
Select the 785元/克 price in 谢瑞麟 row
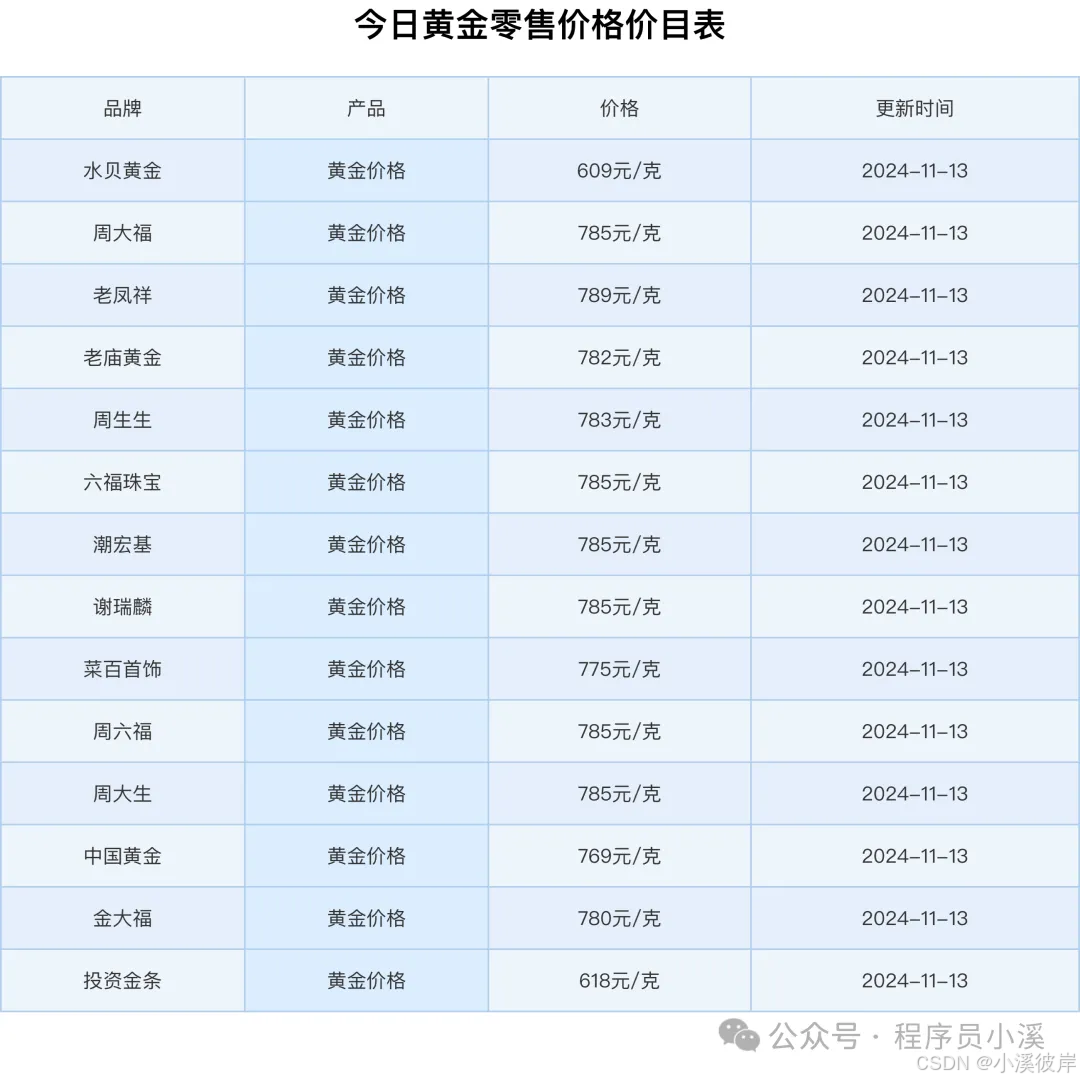point(619,607)
